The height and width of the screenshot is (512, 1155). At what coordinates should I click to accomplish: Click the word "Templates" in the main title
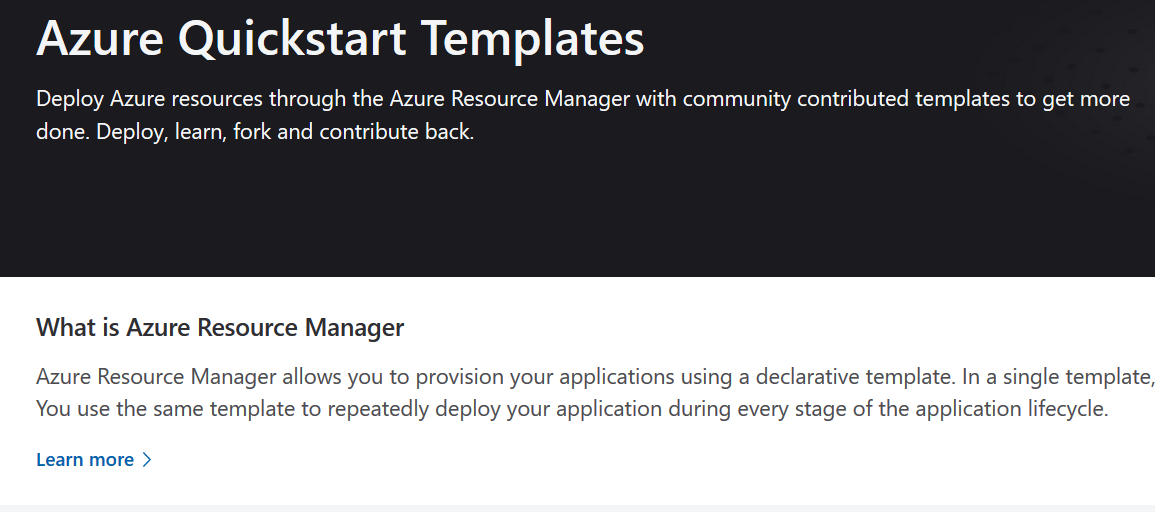pos(532,40)
